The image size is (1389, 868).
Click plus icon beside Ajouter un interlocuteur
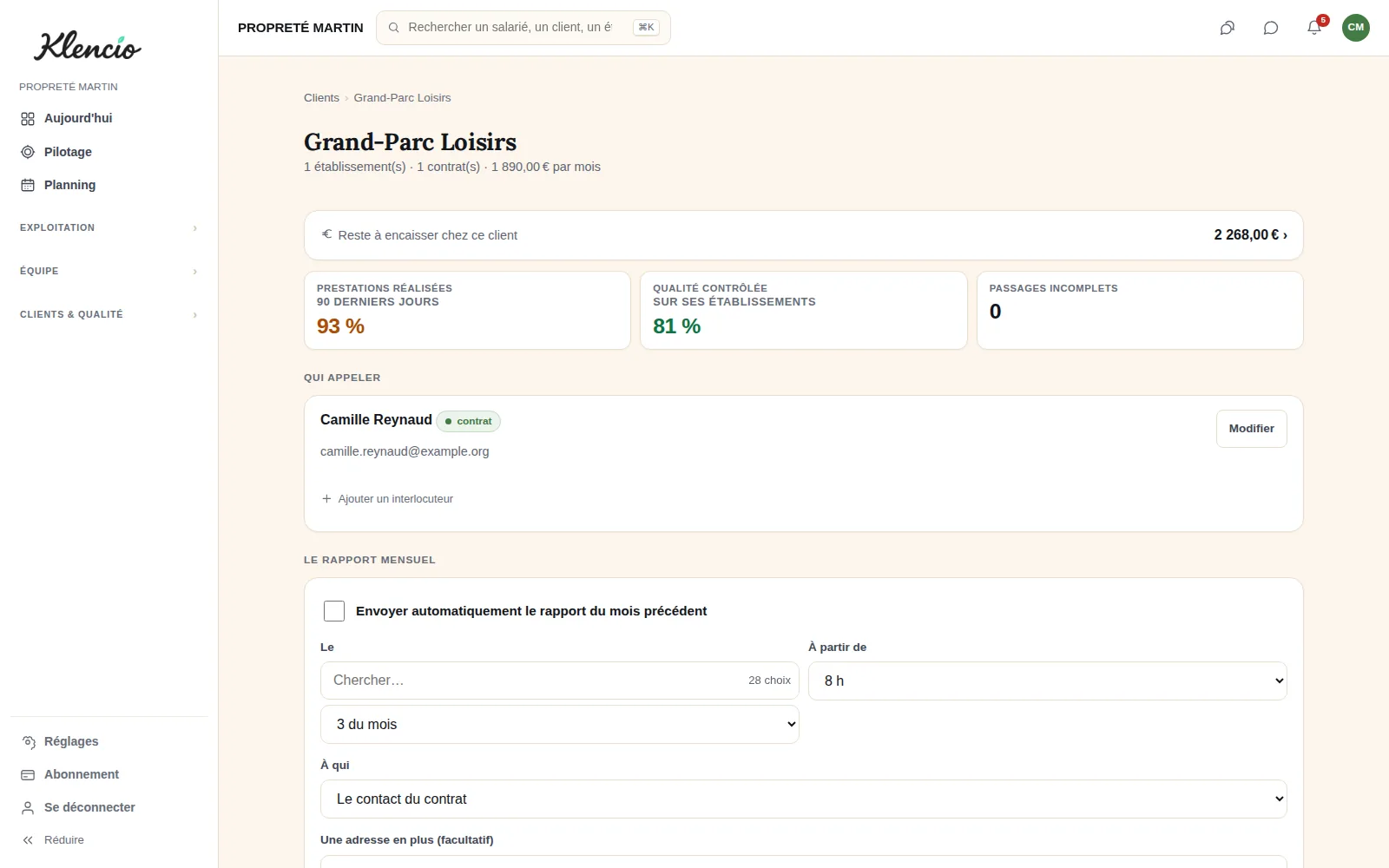click(x=326, y=499)
